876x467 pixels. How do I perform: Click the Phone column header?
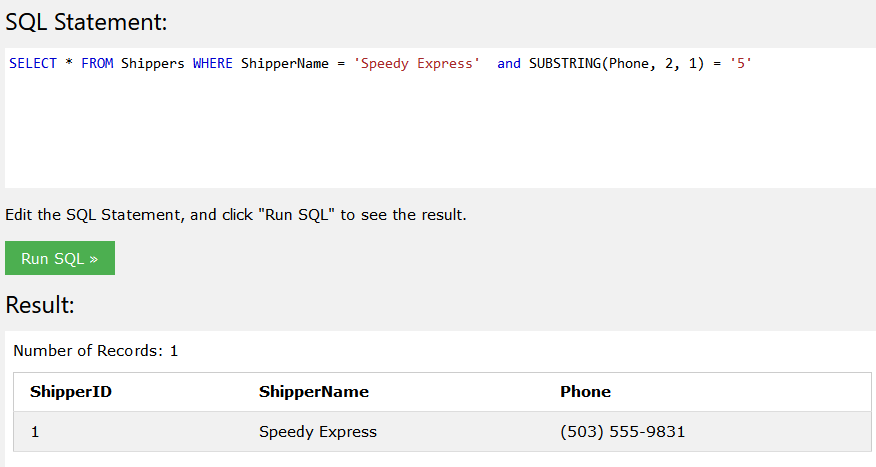click(585, 392)
